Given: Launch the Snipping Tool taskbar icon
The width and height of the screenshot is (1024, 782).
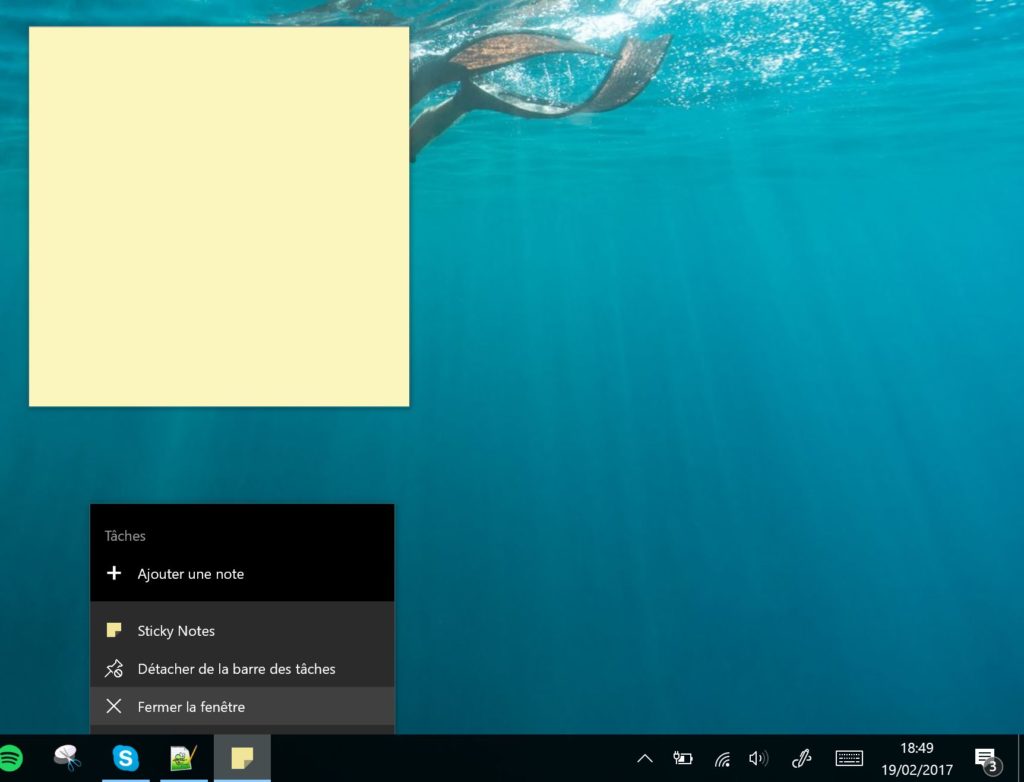Looking at the screenshot, I should [x=67, y=758].
